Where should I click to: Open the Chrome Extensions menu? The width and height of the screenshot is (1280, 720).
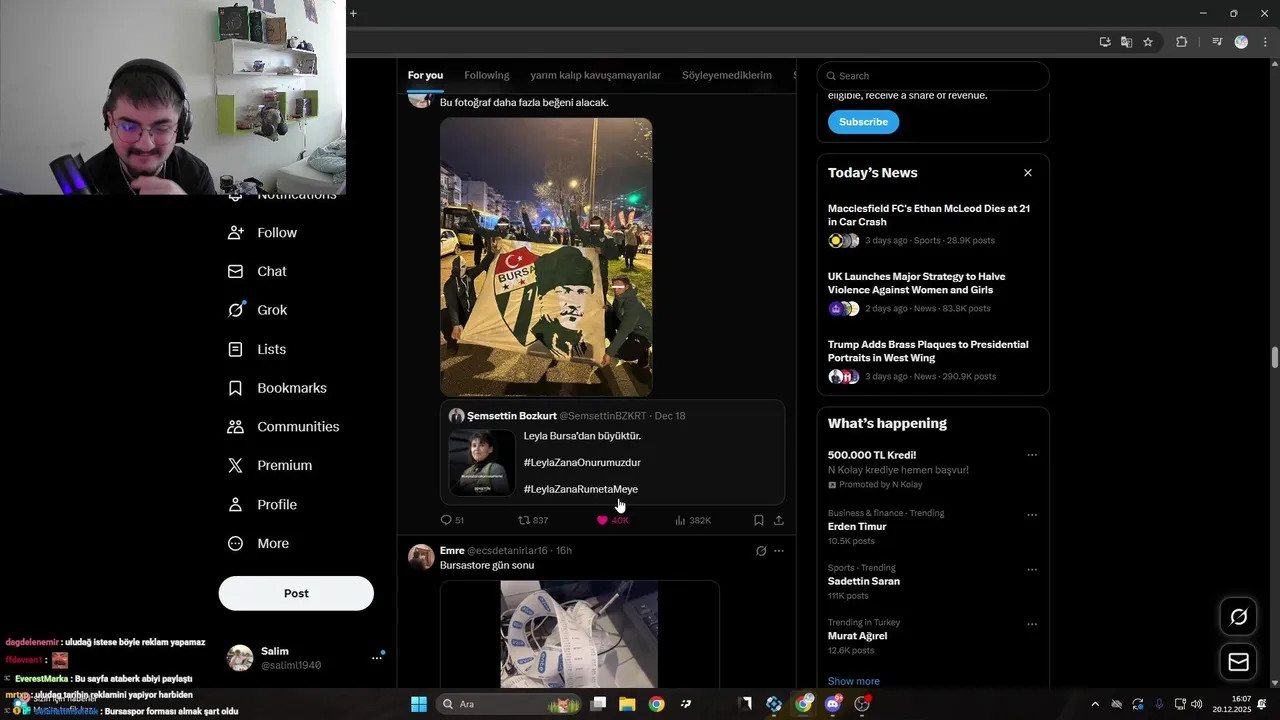[1182, 42]
